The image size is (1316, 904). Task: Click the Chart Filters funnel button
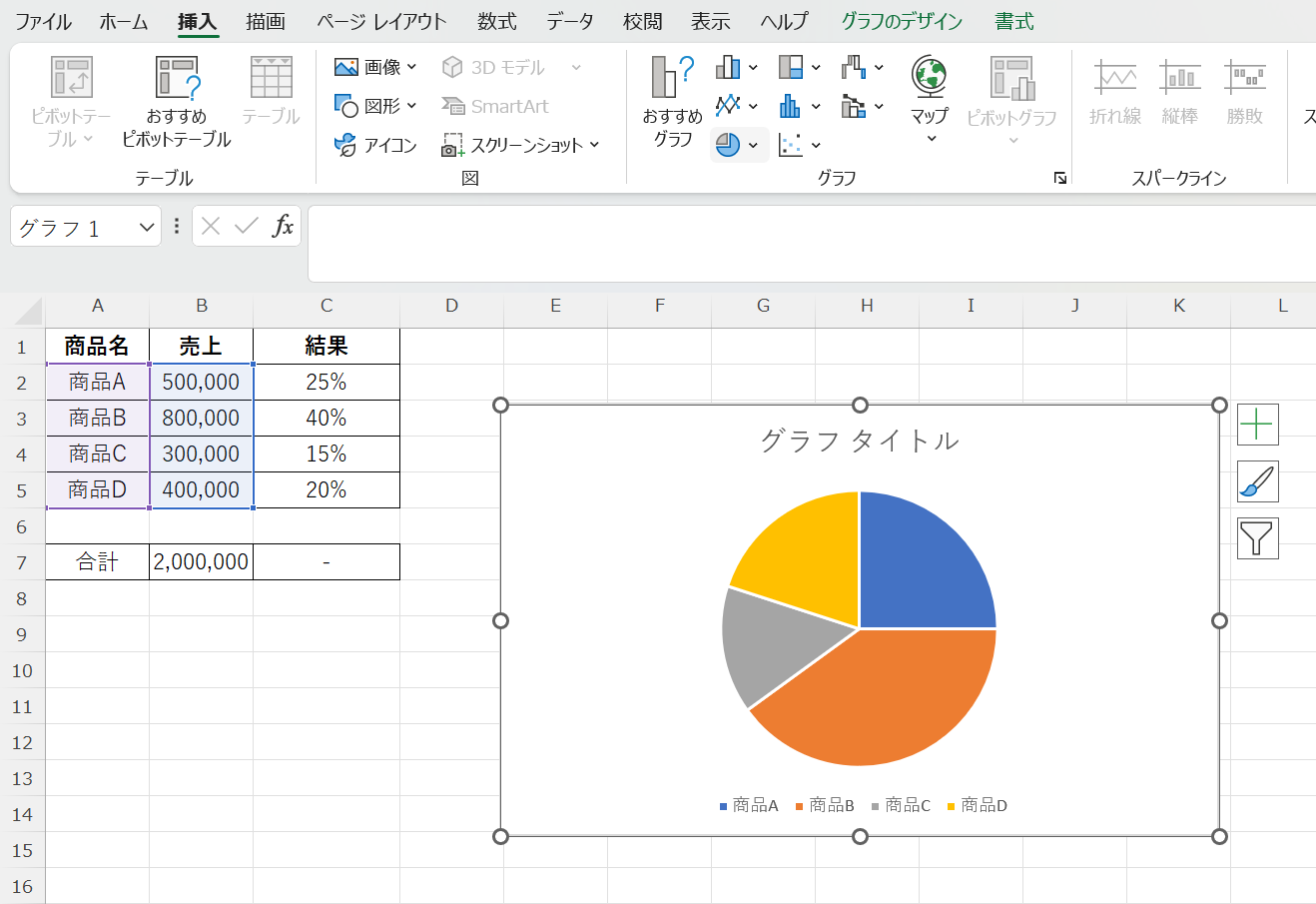click(x=1257, y=538)
